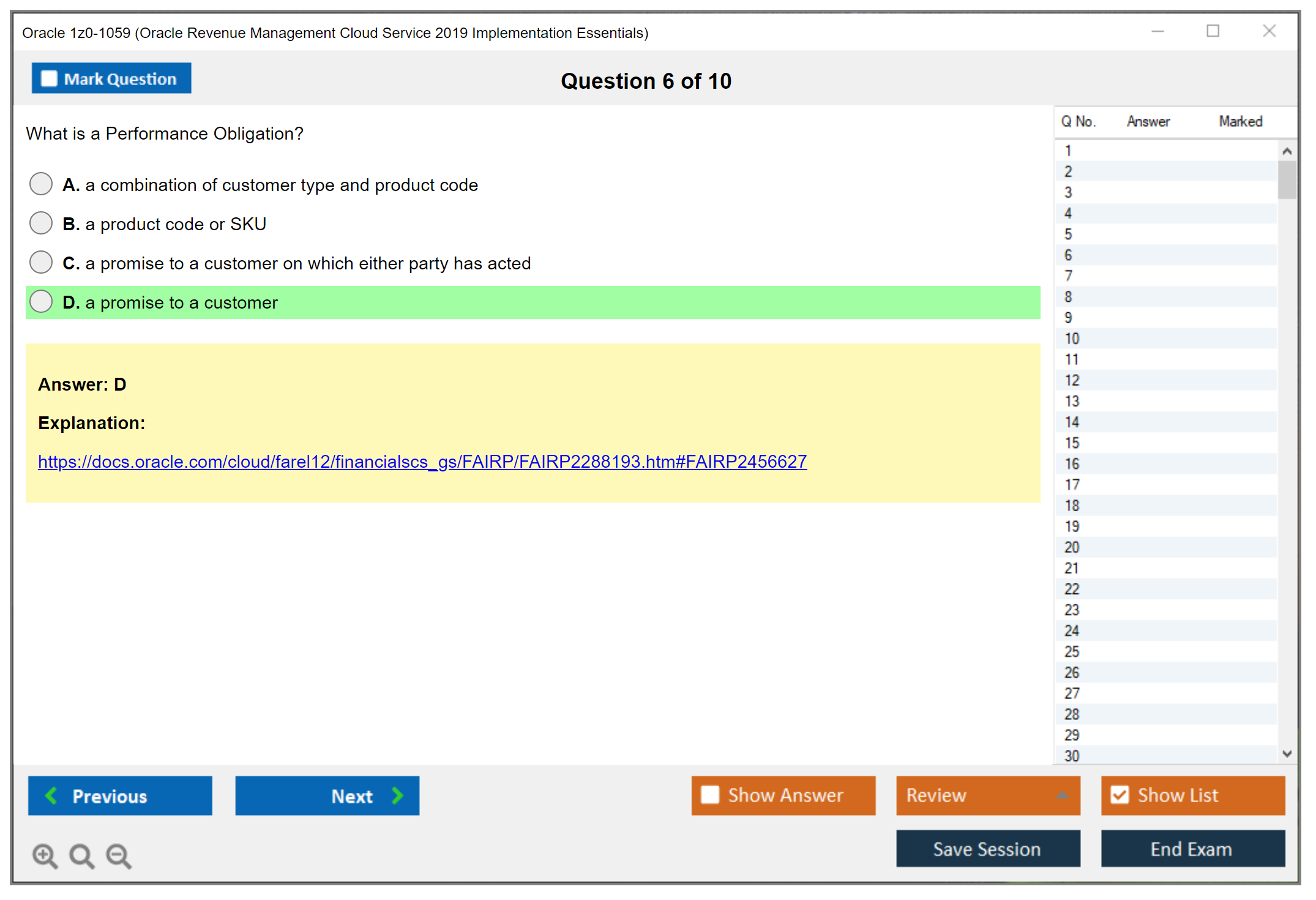Click the green arrow on the Previous button

51,795
